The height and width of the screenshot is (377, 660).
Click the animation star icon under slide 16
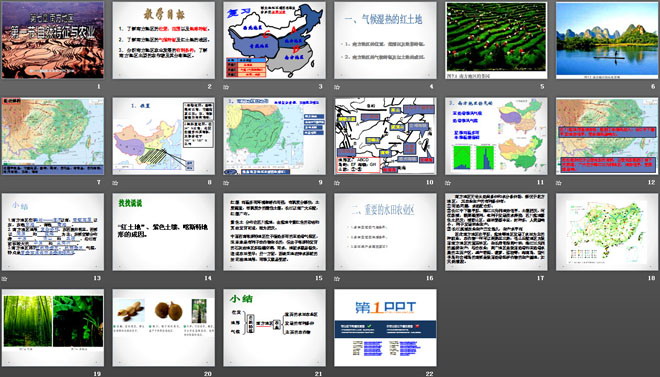point(337,279)
